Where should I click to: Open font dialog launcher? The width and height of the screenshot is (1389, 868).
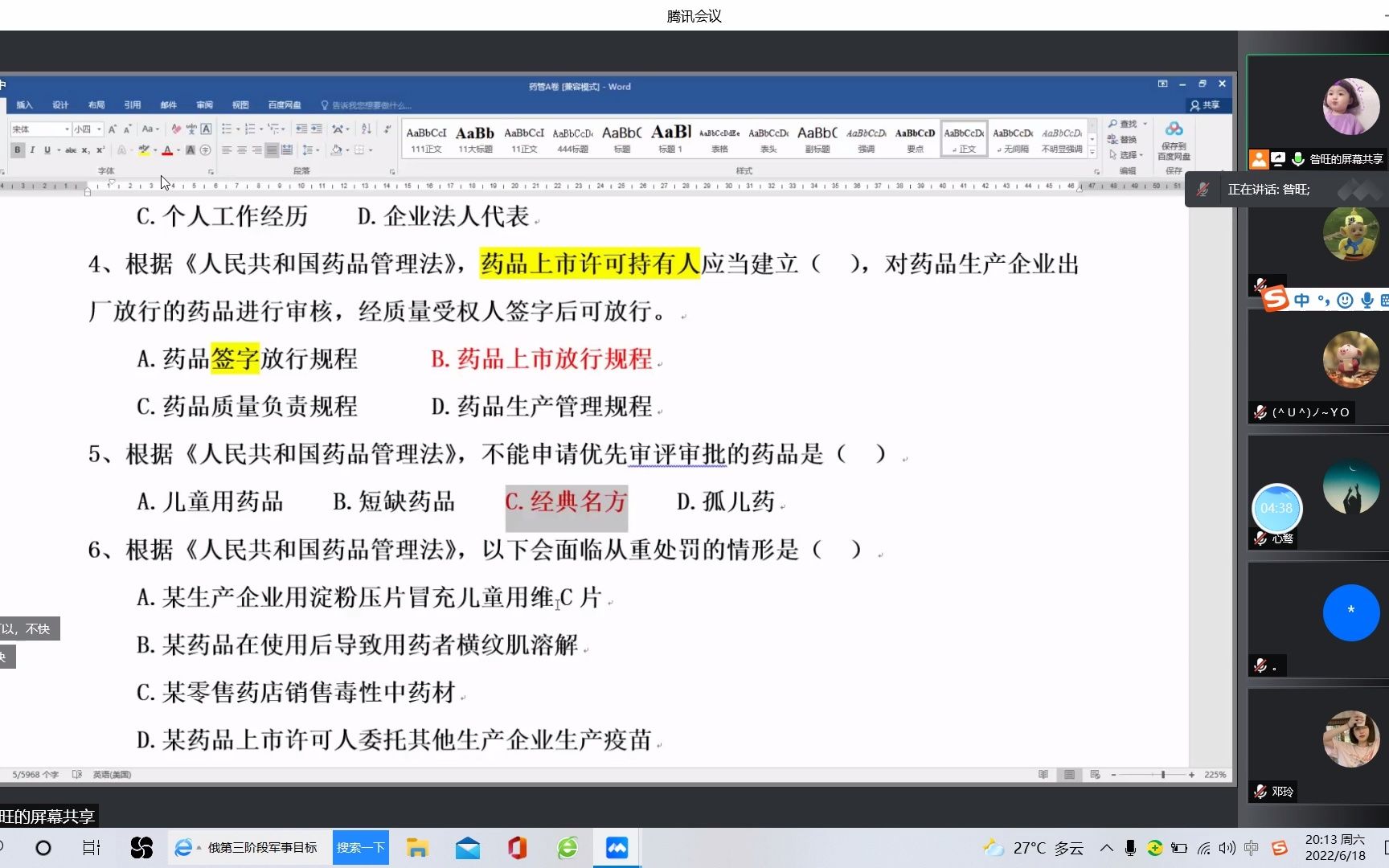click(211, 171)
